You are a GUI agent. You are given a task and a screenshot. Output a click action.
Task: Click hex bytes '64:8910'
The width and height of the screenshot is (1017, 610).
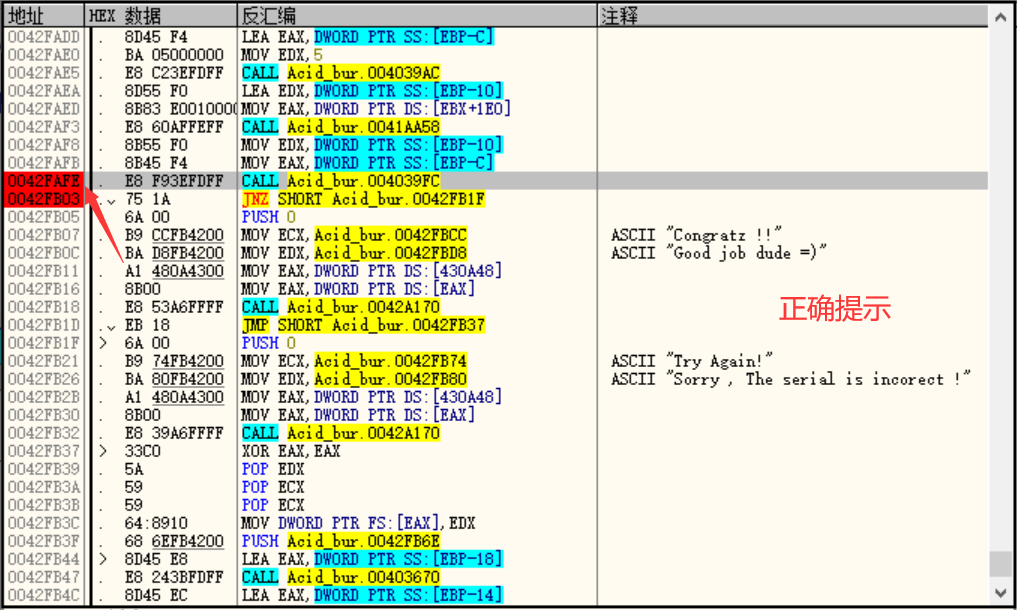pos(156,523)
